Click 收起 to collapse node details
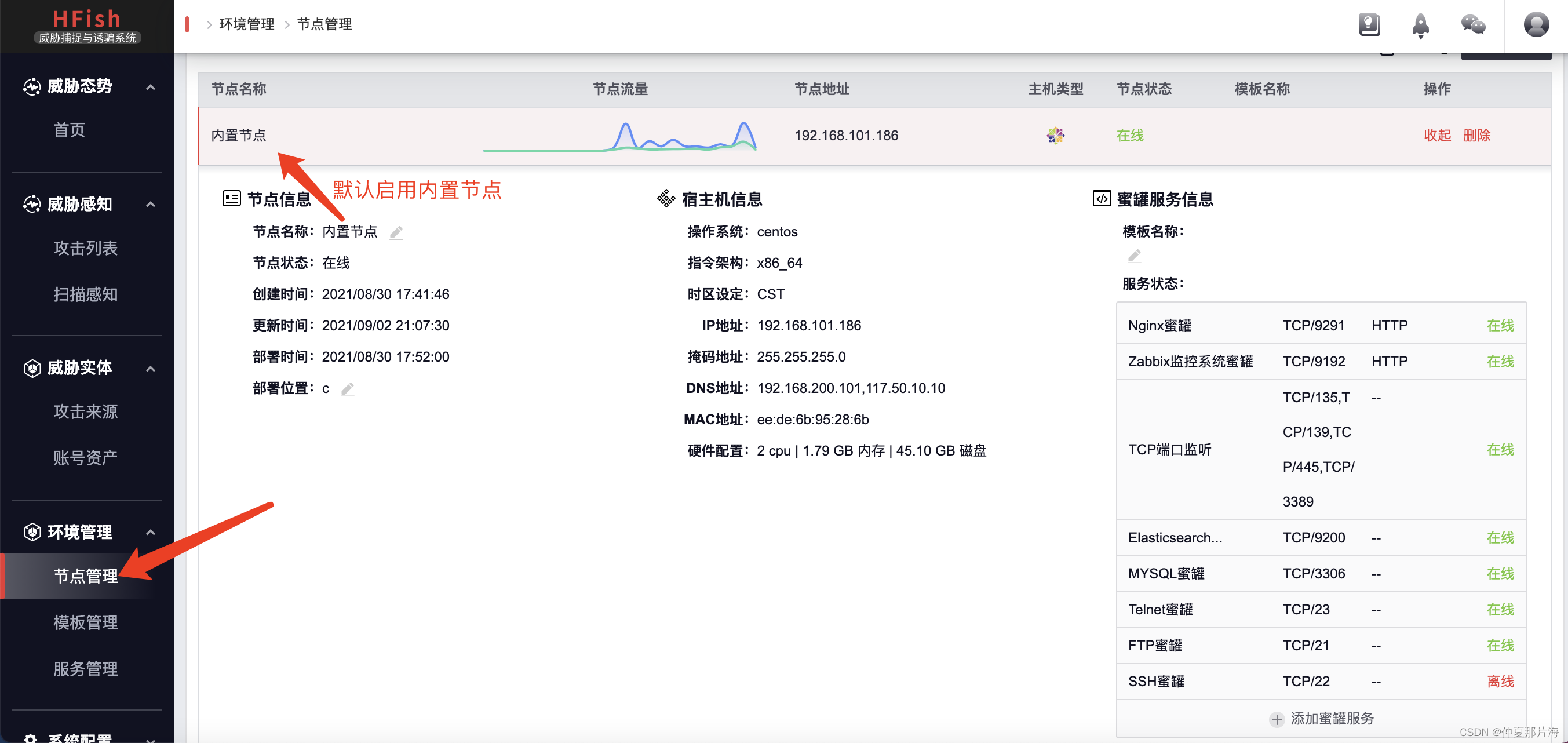The width and height of the screenshot is (1568, 743). [1437, 135]
